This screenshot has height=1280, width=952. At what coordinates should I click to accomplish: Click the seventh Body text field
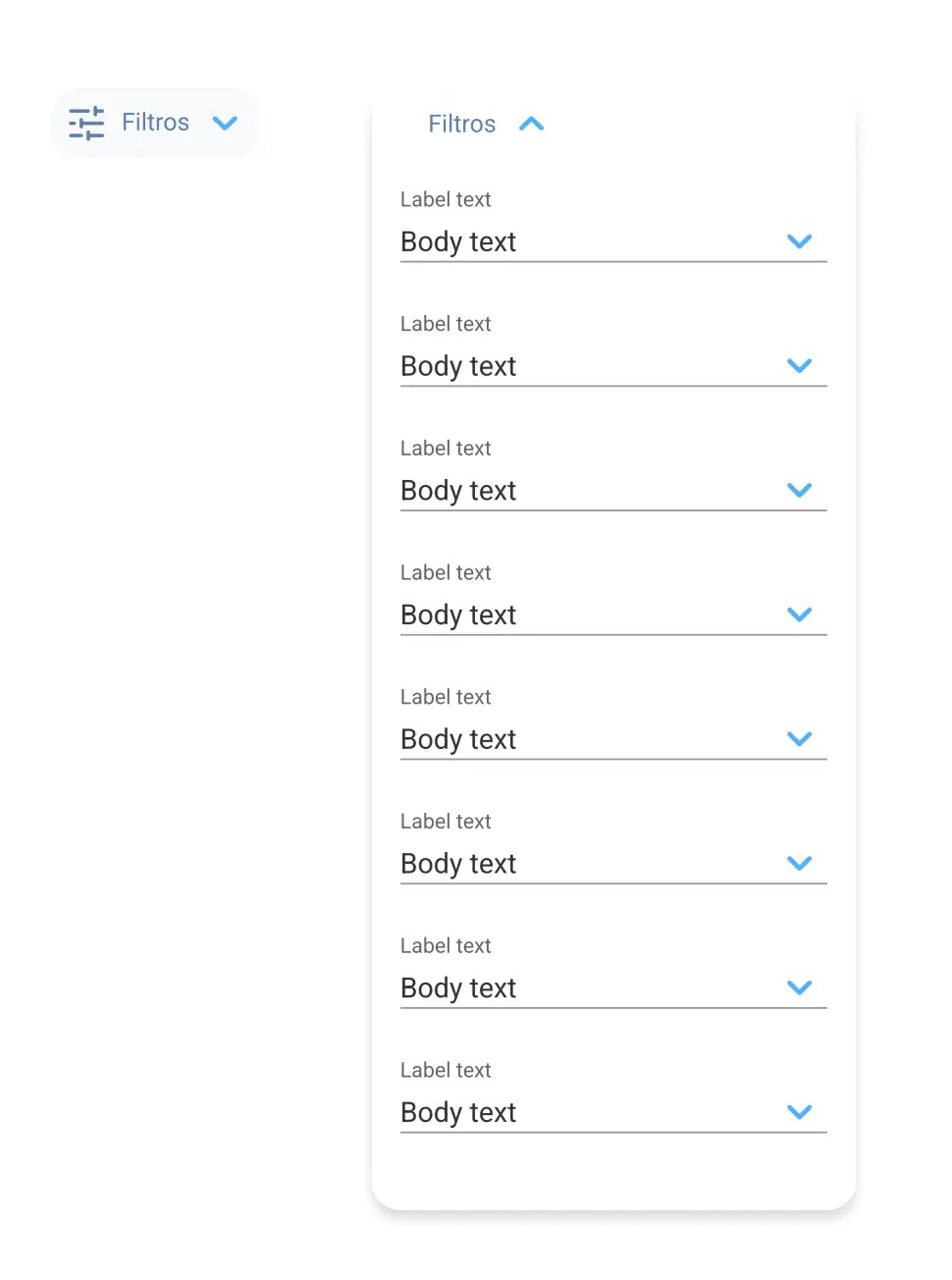click(458, 988)
